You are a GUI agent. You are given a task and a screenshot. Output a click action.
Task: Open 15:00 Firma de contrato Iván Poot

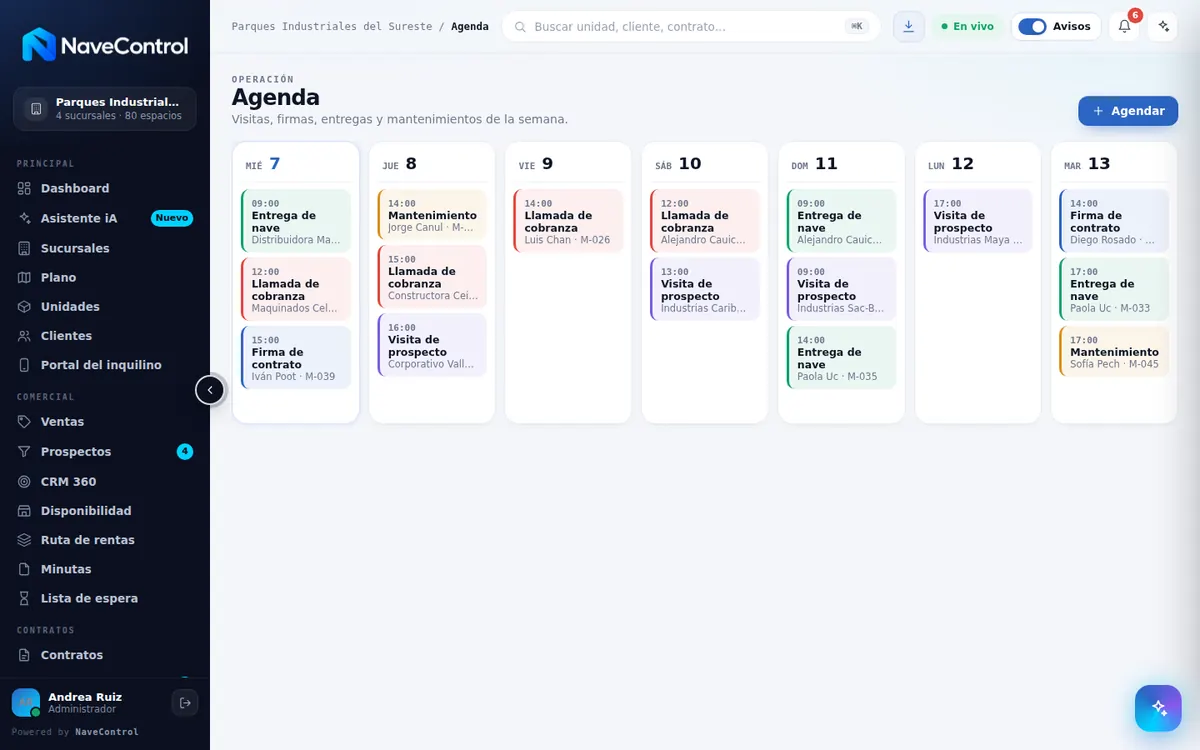pyautogui.click(x=296, y=357)
